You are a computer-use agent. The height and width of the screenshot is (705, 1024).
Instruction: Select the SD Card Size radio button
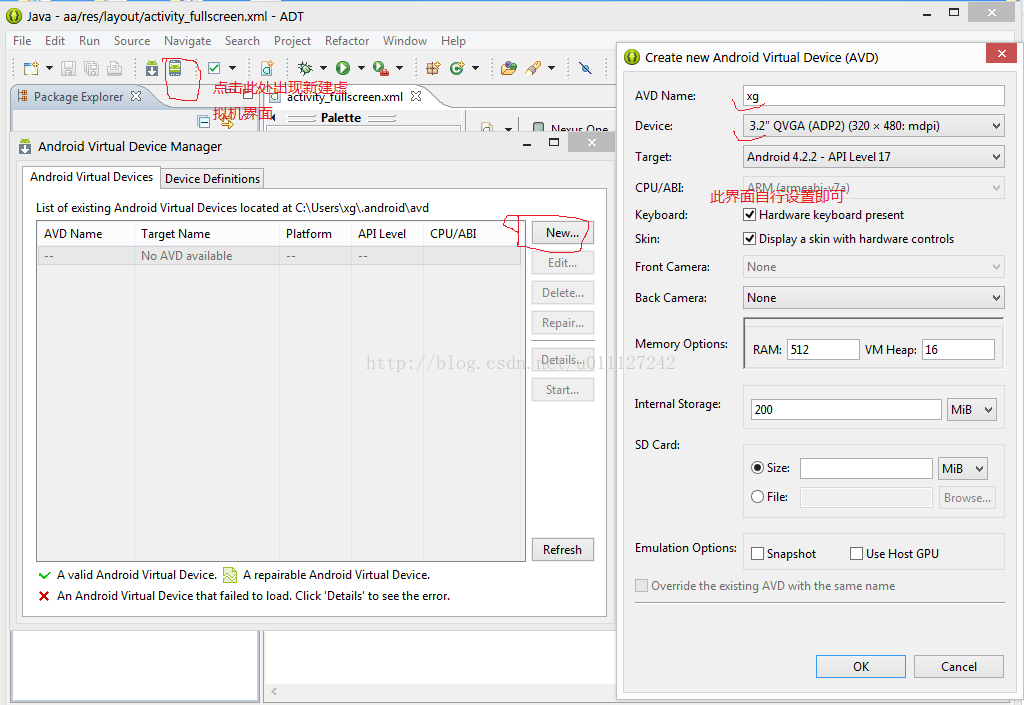pyautogui.click(x=758, y=467)
